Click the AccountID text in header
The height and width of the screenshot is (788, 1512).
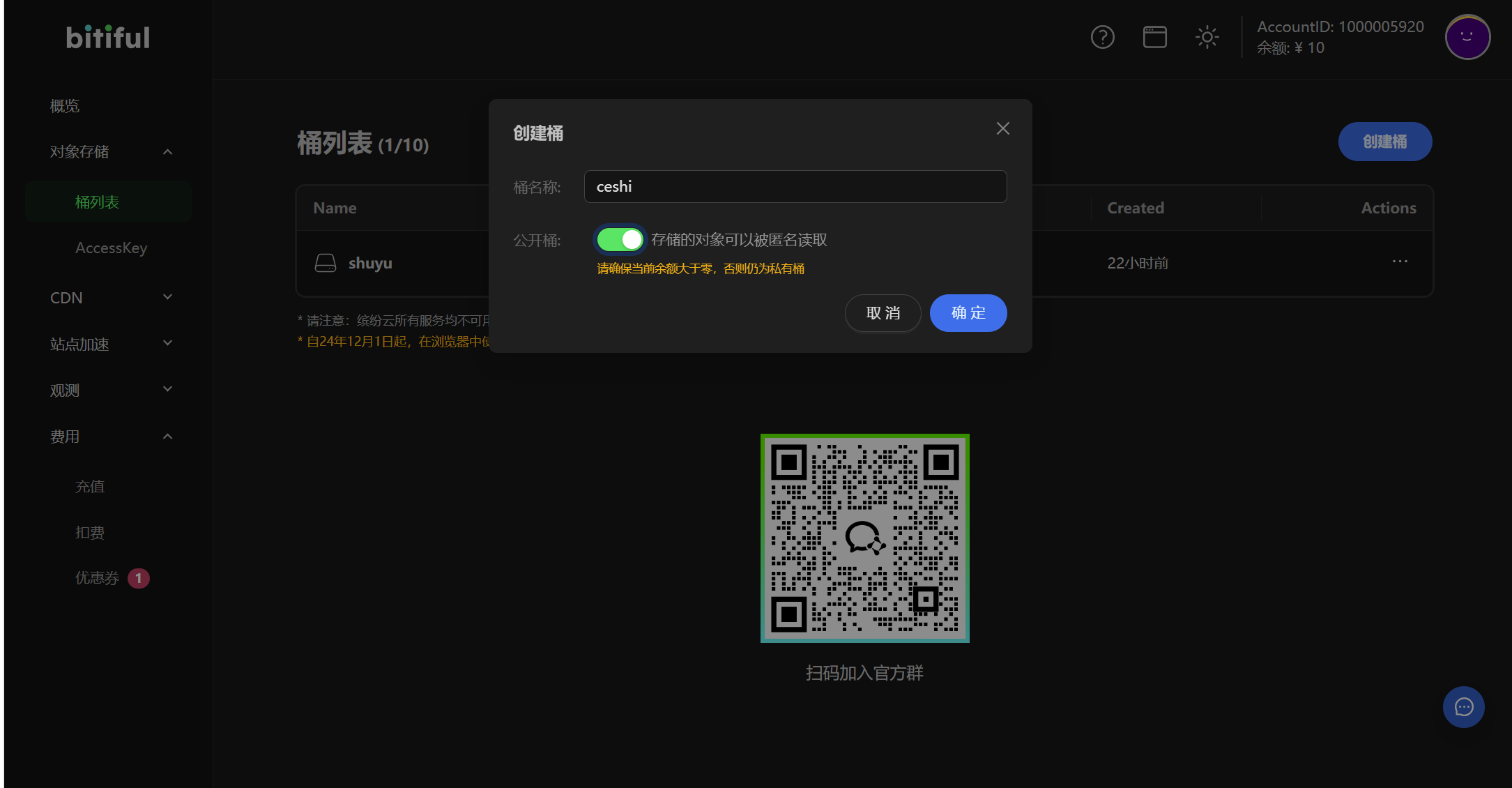click(1341, 27)
